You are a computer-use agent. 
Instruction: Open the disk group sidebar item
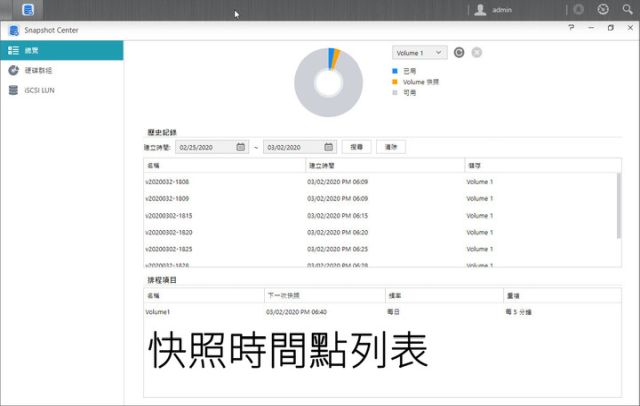point(62,71)
